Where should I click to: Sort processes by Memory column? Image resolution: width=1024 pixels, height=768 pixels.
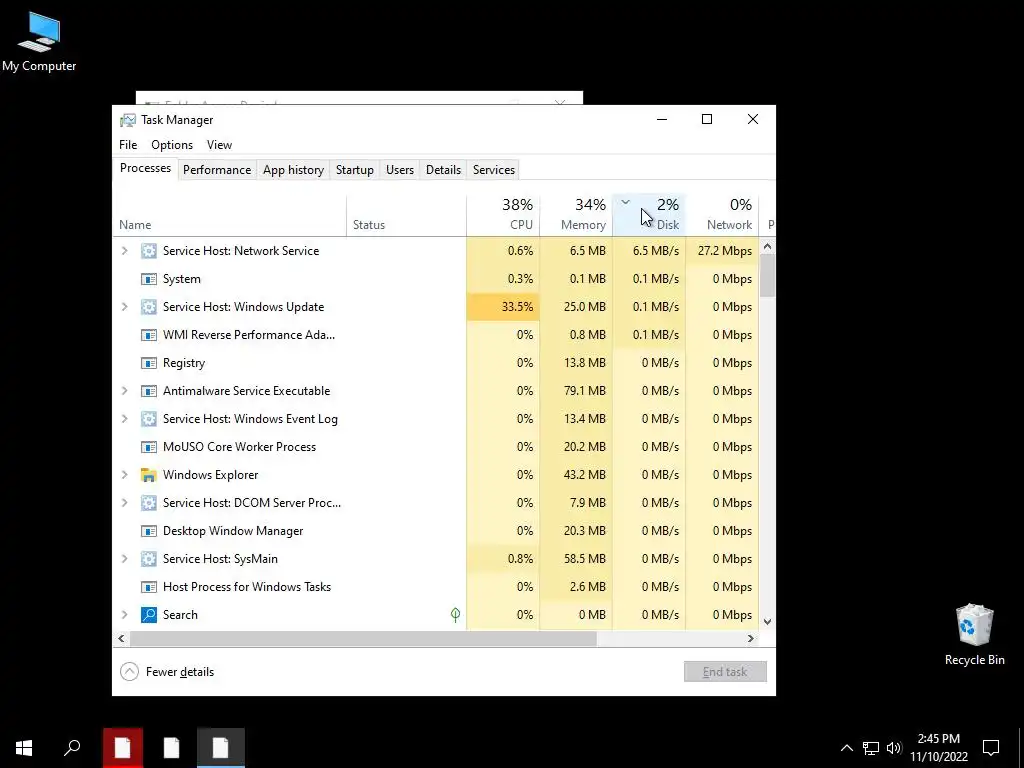(x=576, y=215)
